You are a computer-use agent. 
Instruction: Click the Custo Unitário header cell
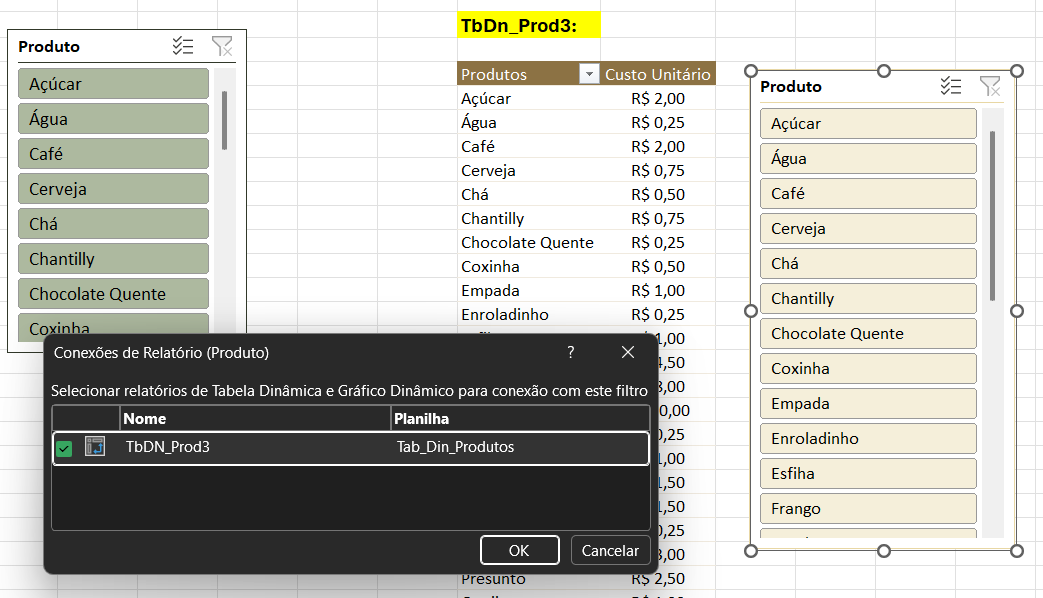pos(658,75)
